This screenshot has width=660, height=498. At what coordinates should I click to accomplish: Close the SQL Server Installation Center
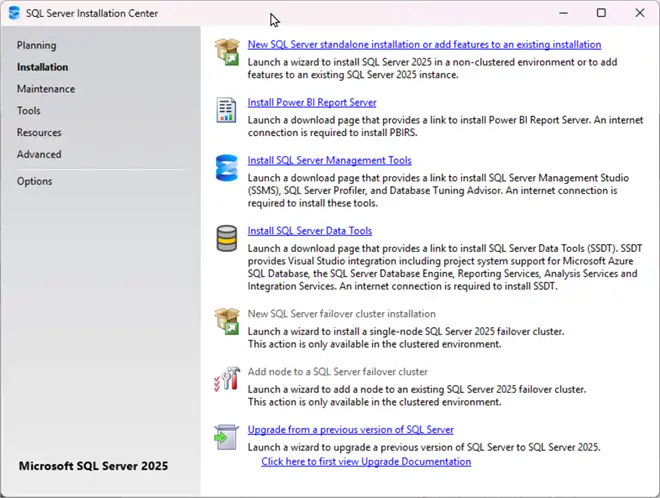[x=640, y=13]
